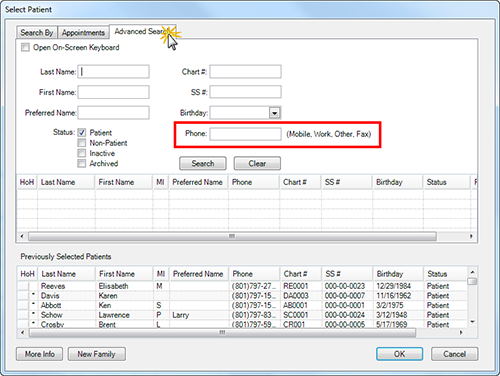The width and height of the screenshot is (500, 376).
Task: Click the OK button
Action: pos(399,354)
